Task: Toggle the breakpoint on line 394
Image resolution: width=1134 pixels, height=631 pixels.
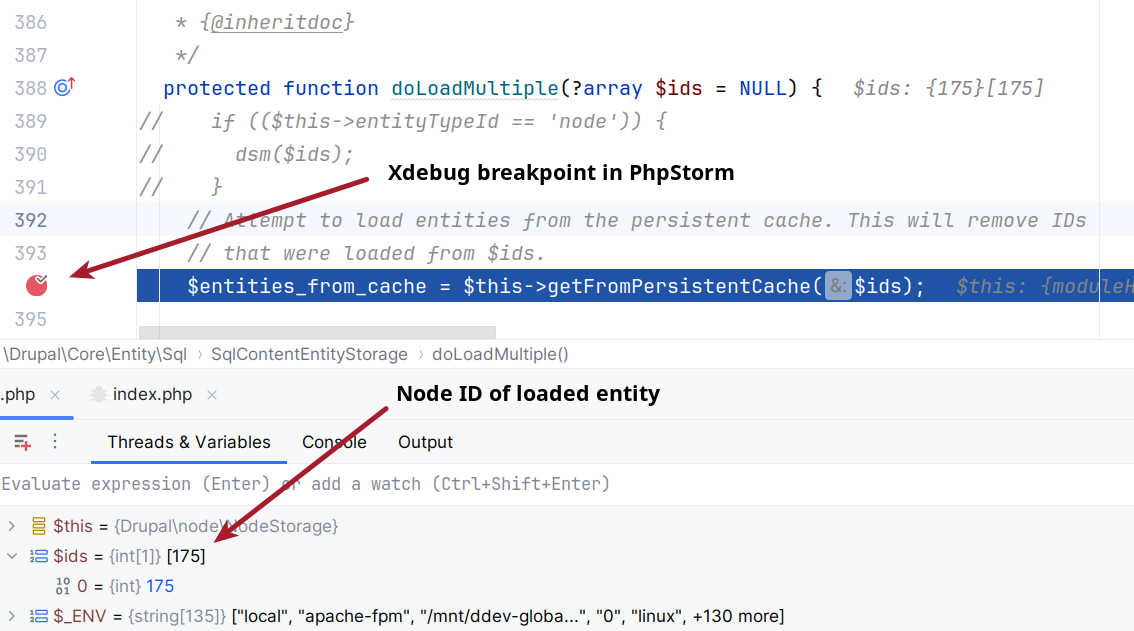Action: pyautogui.click(x=37, y=285)
